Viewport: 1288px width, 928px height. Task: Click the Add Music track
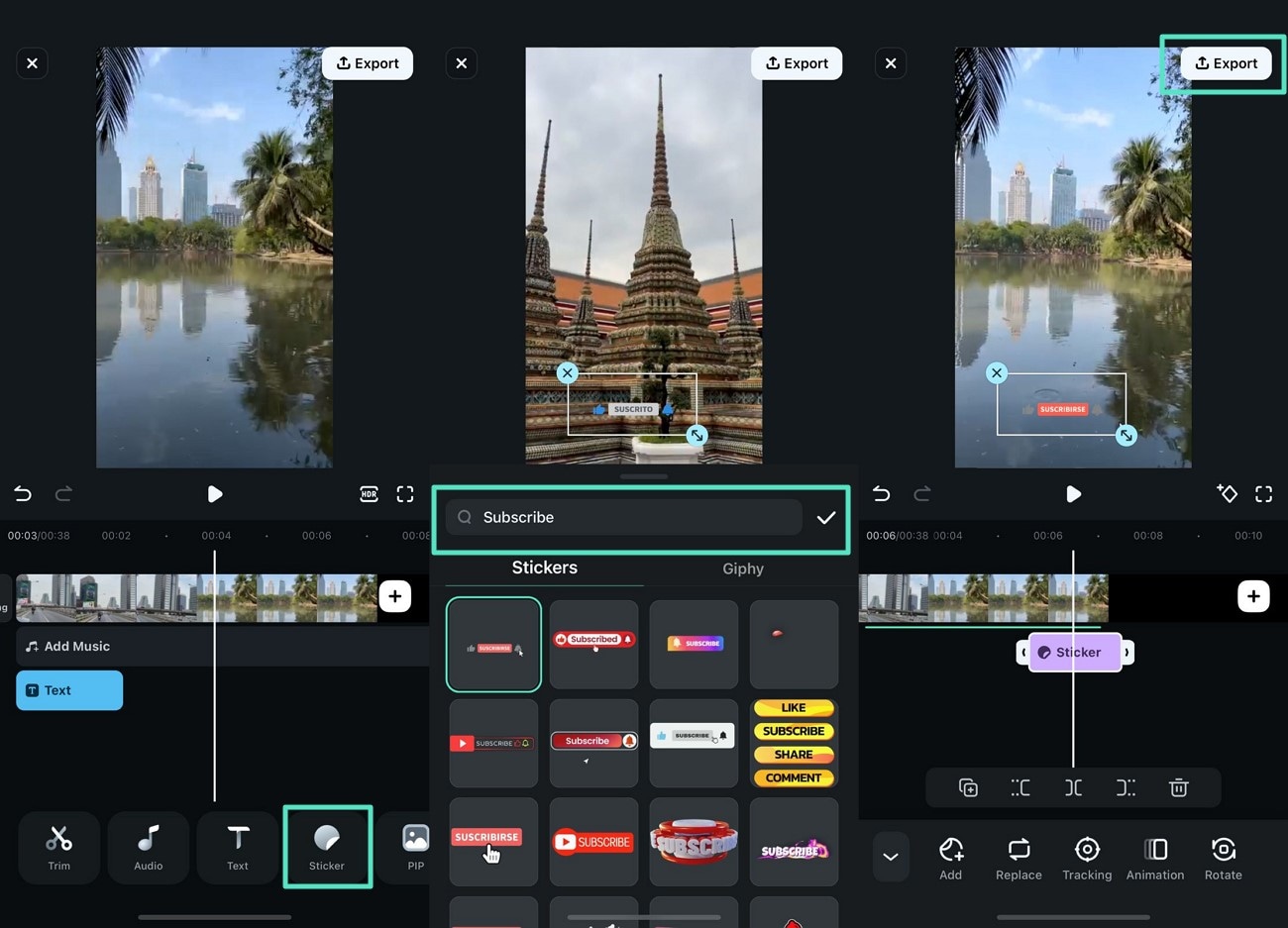click(x=223, y=646)
